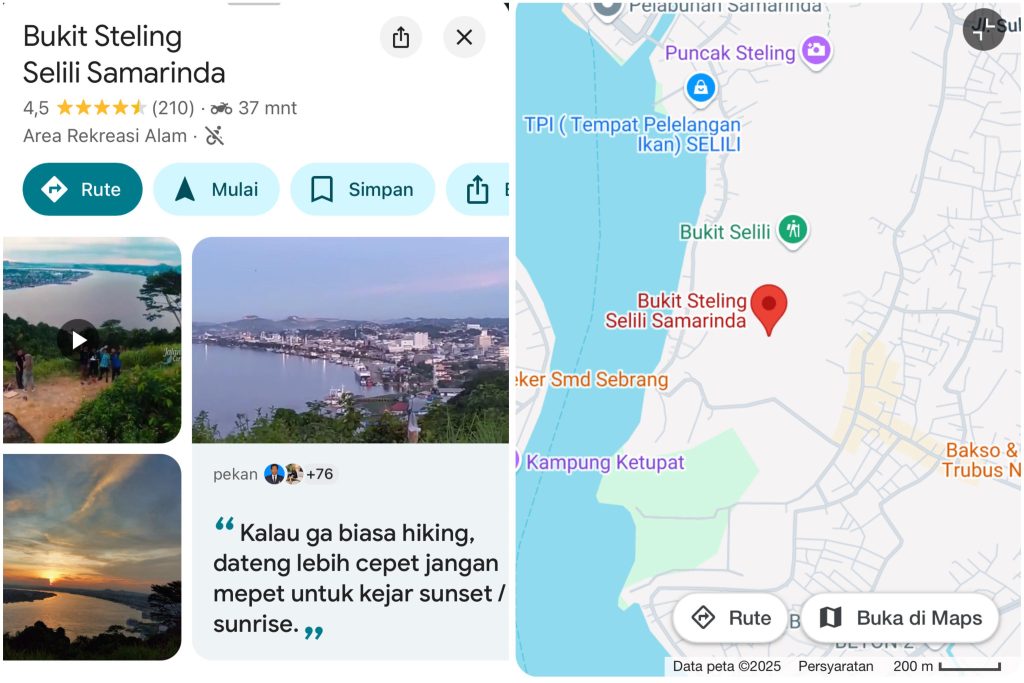Open the sunset river photo

pyautogui.click(x=92, y=557)
